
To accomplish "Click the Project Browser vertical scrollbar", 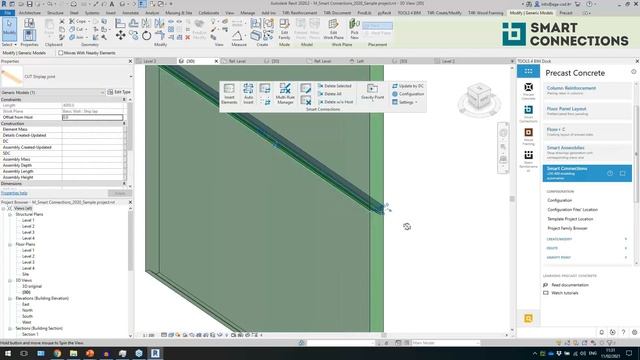I will click(131, 241).
